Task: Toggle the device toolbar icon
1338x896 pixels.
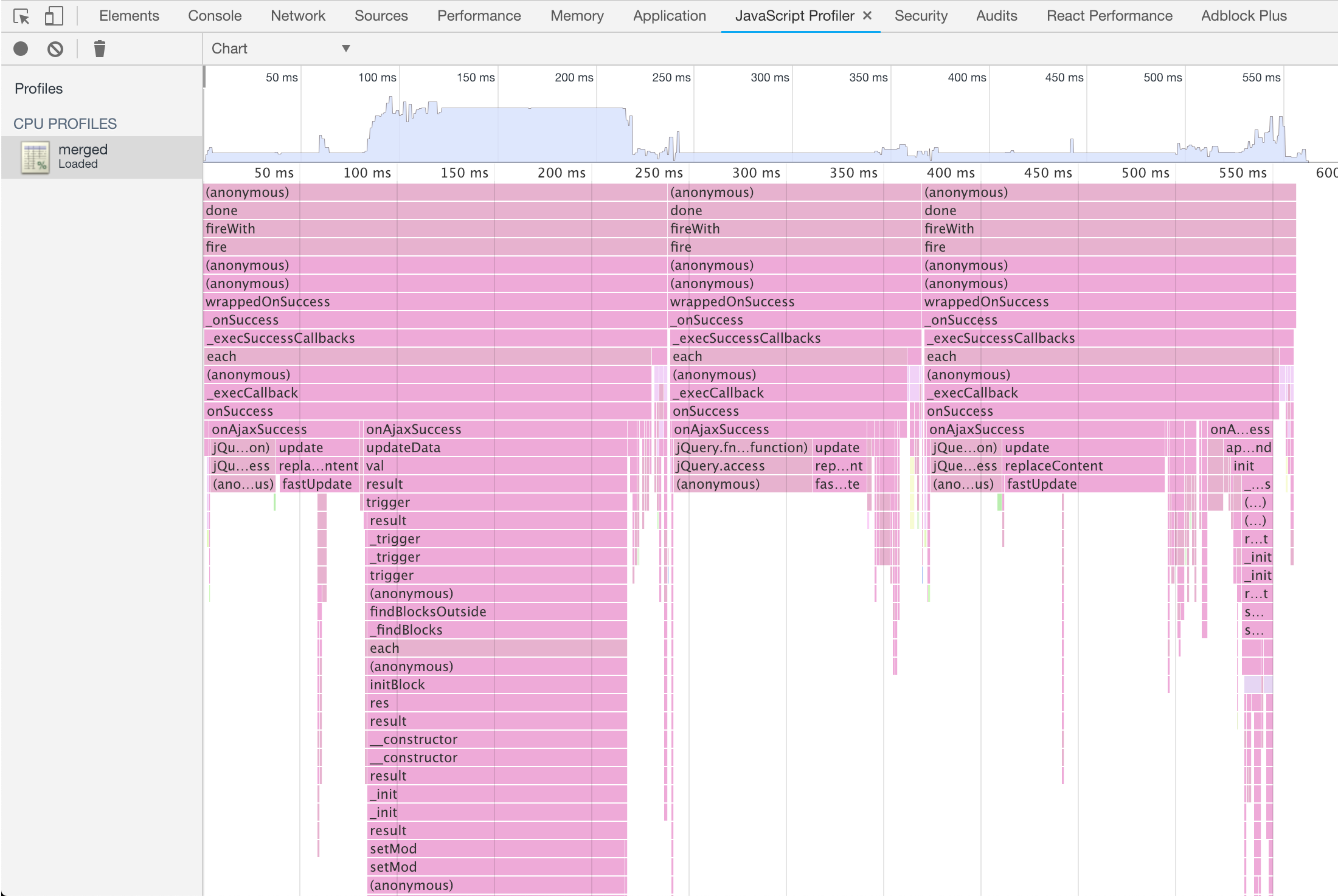Action: tap(54, 16)
